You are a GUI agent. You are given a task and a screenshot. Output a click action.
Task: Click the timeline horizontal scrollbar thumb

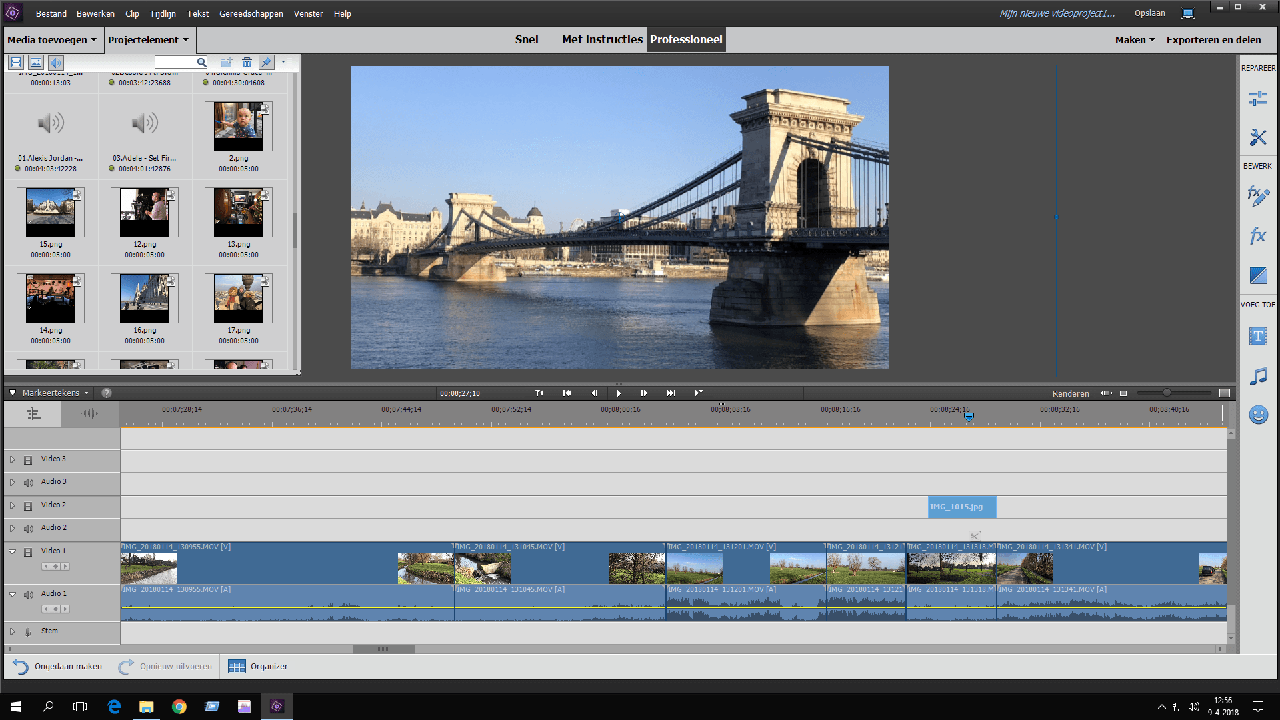pos(384,649)
